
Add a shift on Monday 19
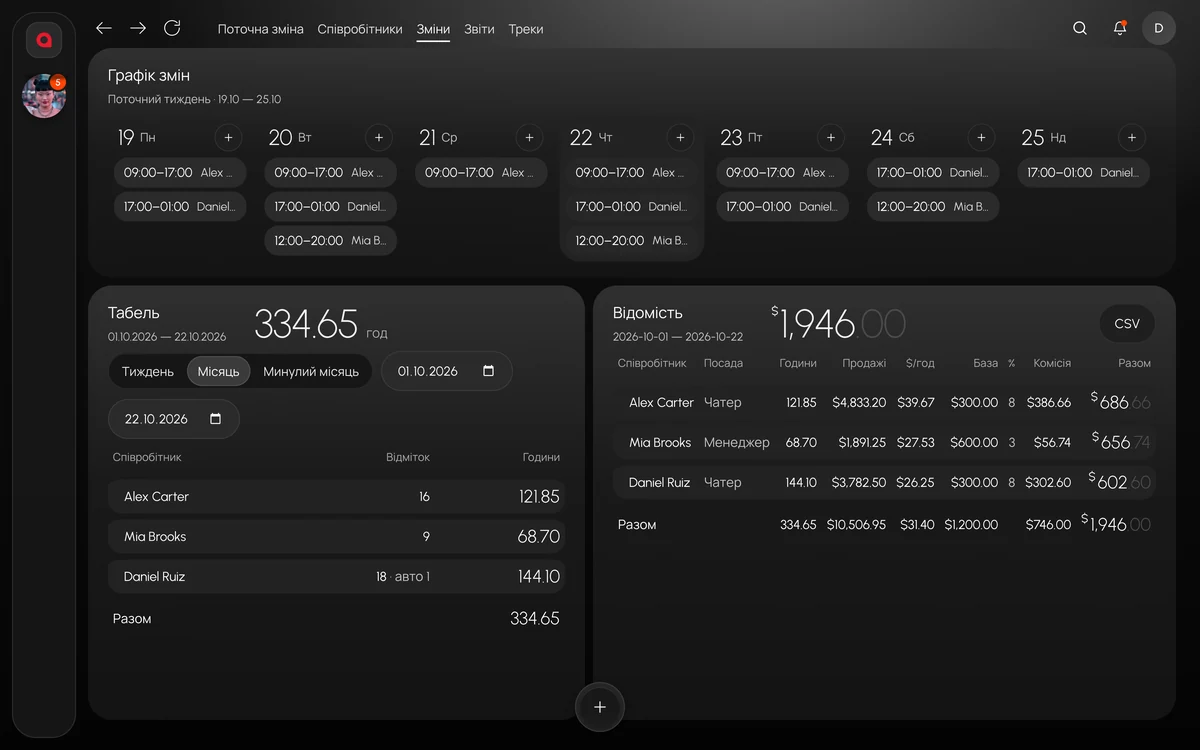228,138
